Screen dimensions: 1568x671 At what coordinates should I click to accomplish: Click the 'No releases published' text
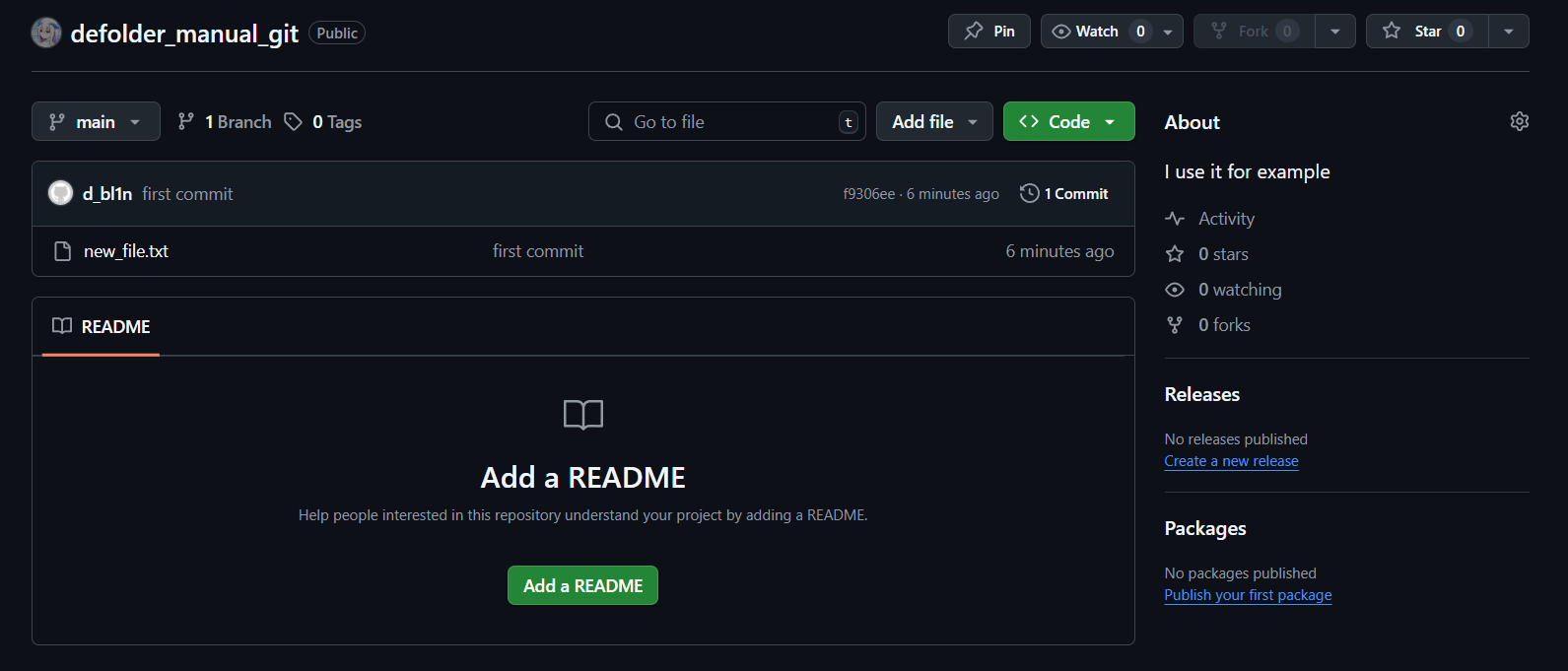[1236, 439]
